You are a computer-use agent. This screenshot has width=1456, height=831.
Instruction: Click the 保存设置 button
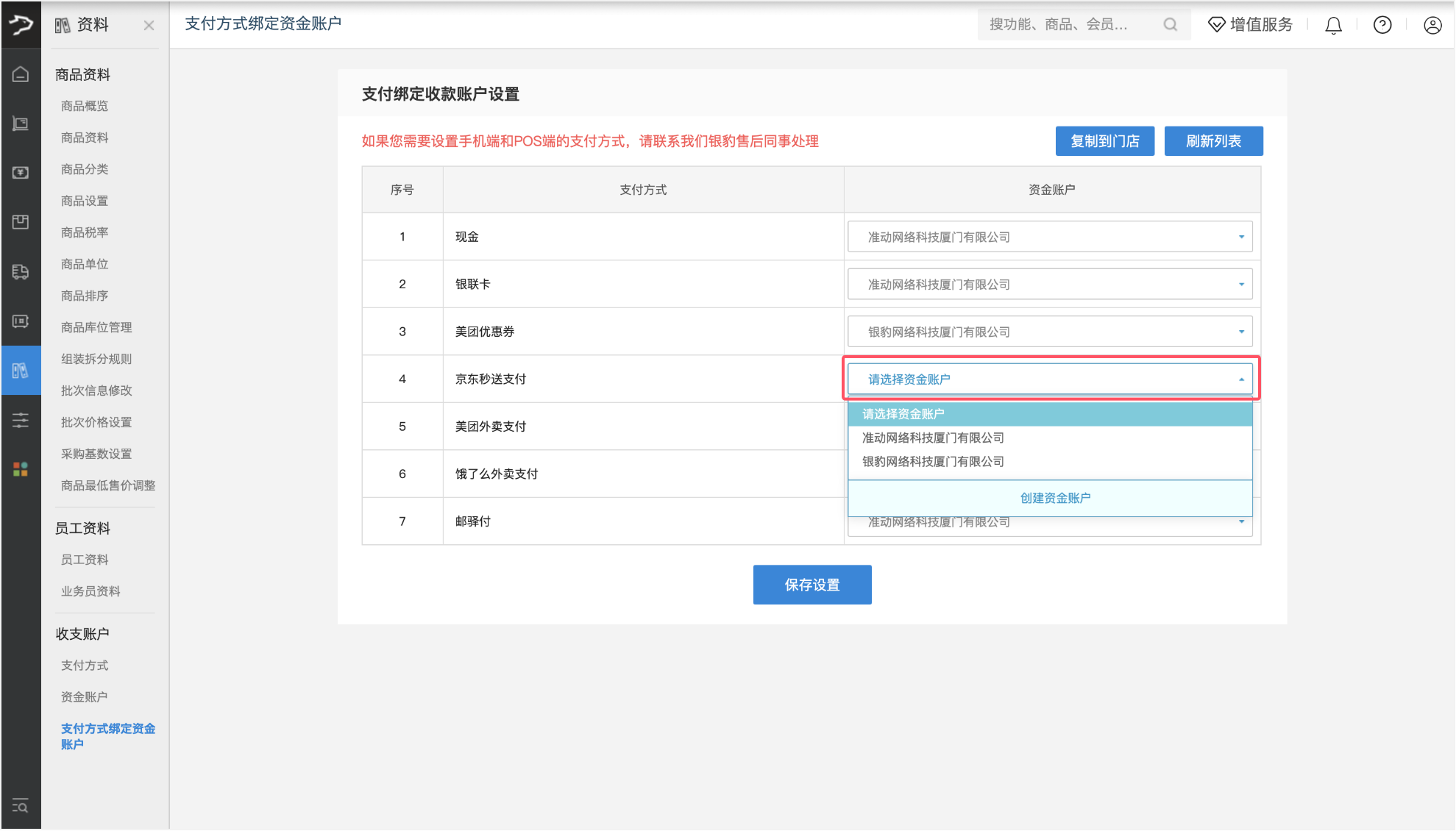(812, 585)
